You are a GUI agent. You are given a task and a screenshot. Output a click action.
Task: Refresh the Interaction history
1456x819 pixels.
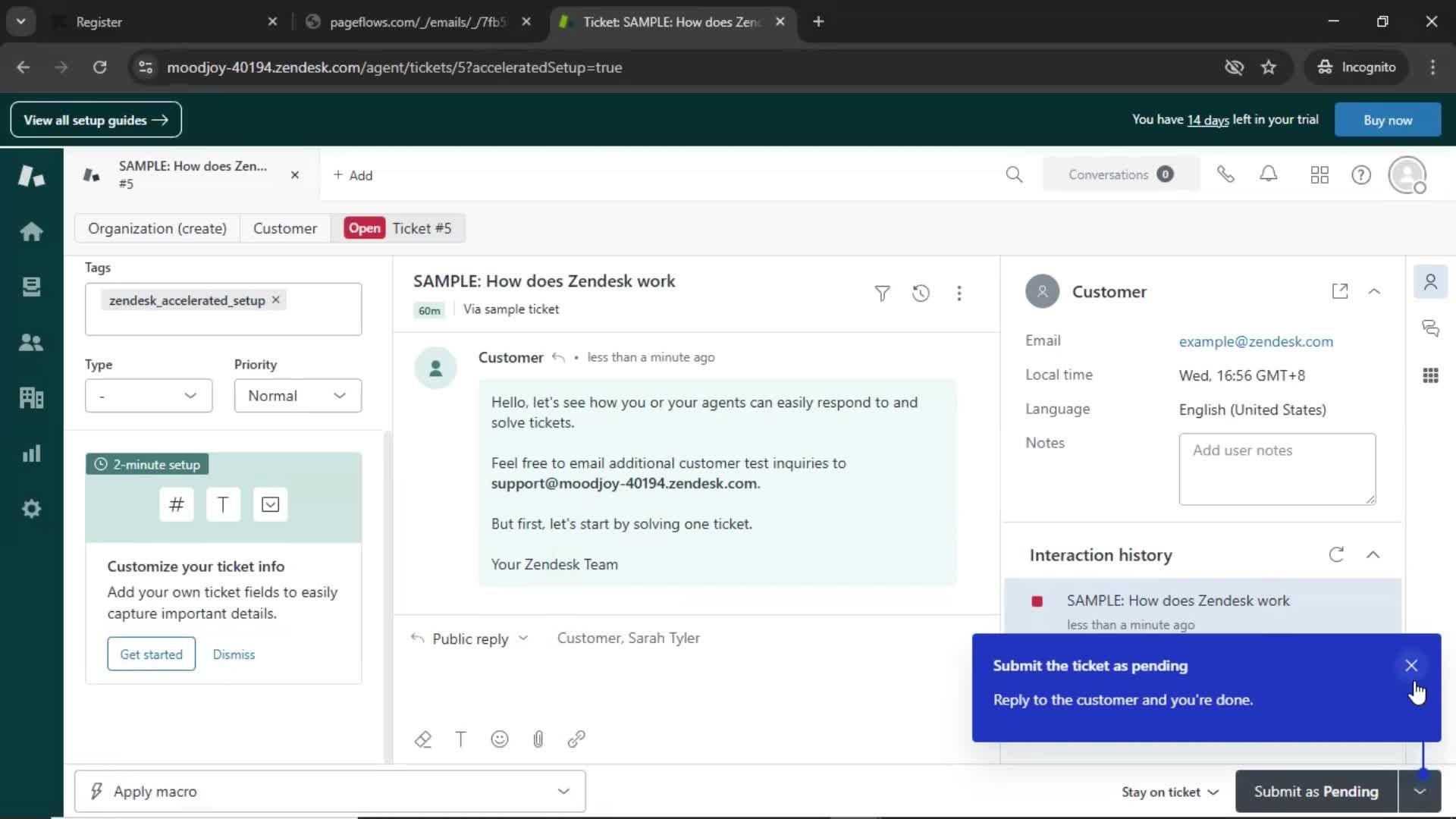(1336, 554)
